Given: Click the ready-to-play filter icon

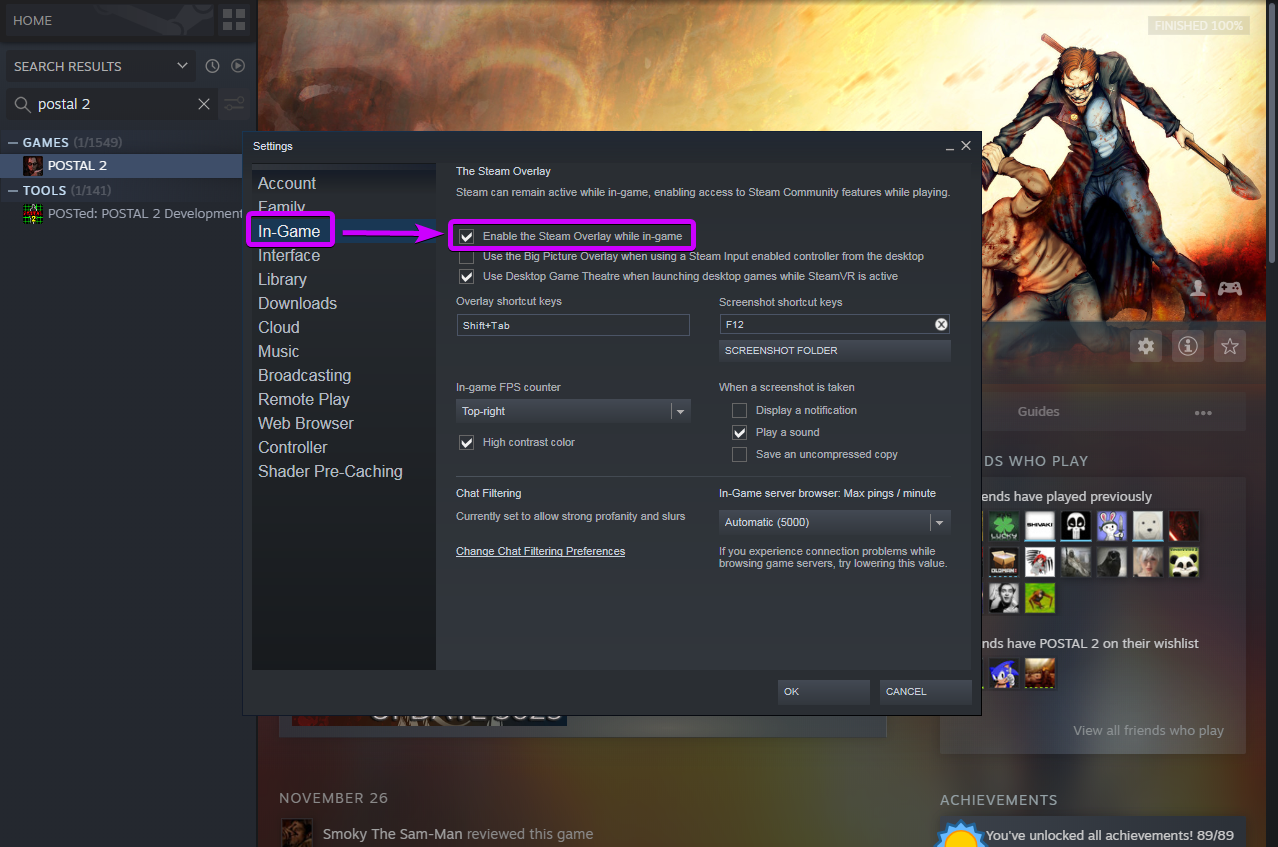Looking at the screenshot, I should 238,66.
